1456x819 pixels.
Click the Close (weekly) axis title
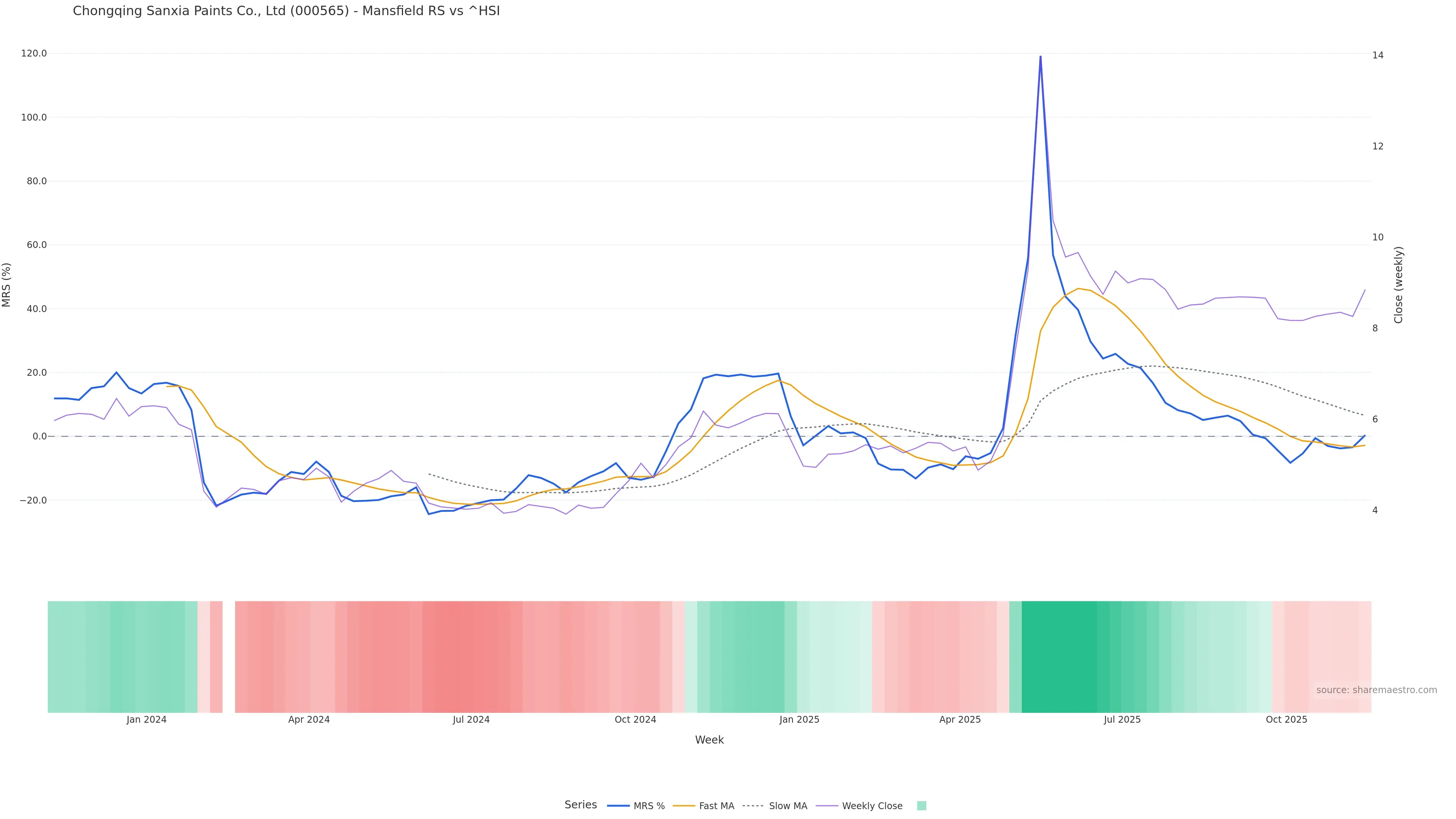[1398, 285]
